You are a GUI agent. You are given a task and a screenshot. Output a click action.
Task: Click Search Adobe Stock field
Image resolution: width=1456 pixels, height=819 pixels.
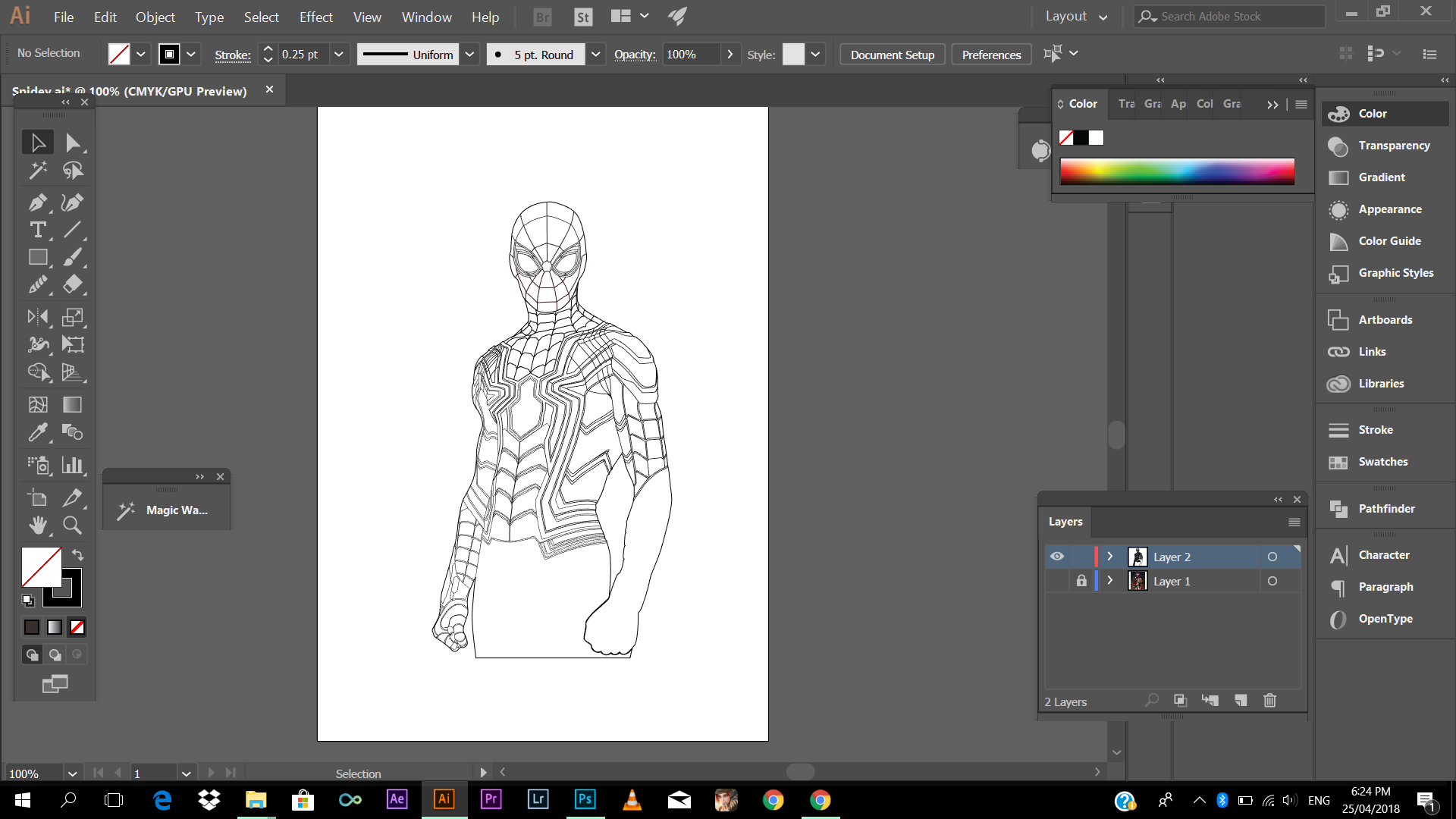pyautogui.click(x=1229, y=17)
